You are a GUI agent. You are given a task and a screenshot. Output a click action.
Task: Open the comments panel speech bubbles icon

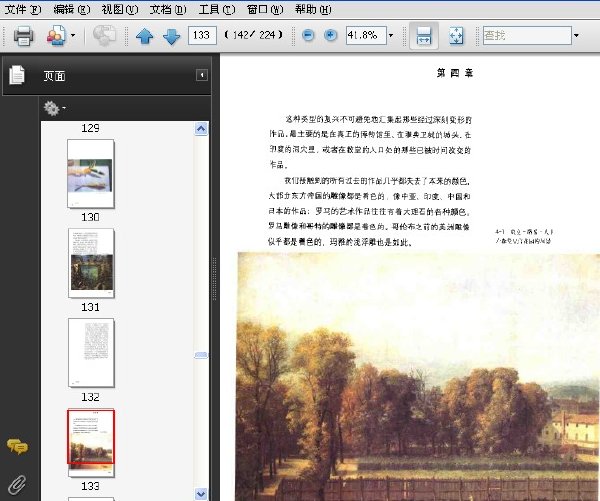point(17,447)
